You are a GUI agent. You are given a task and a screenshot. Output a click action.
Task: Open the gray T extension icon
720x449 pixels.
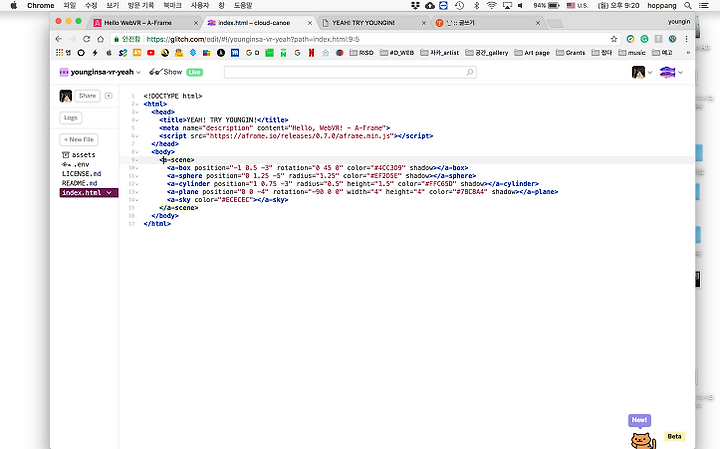(658, 39)
